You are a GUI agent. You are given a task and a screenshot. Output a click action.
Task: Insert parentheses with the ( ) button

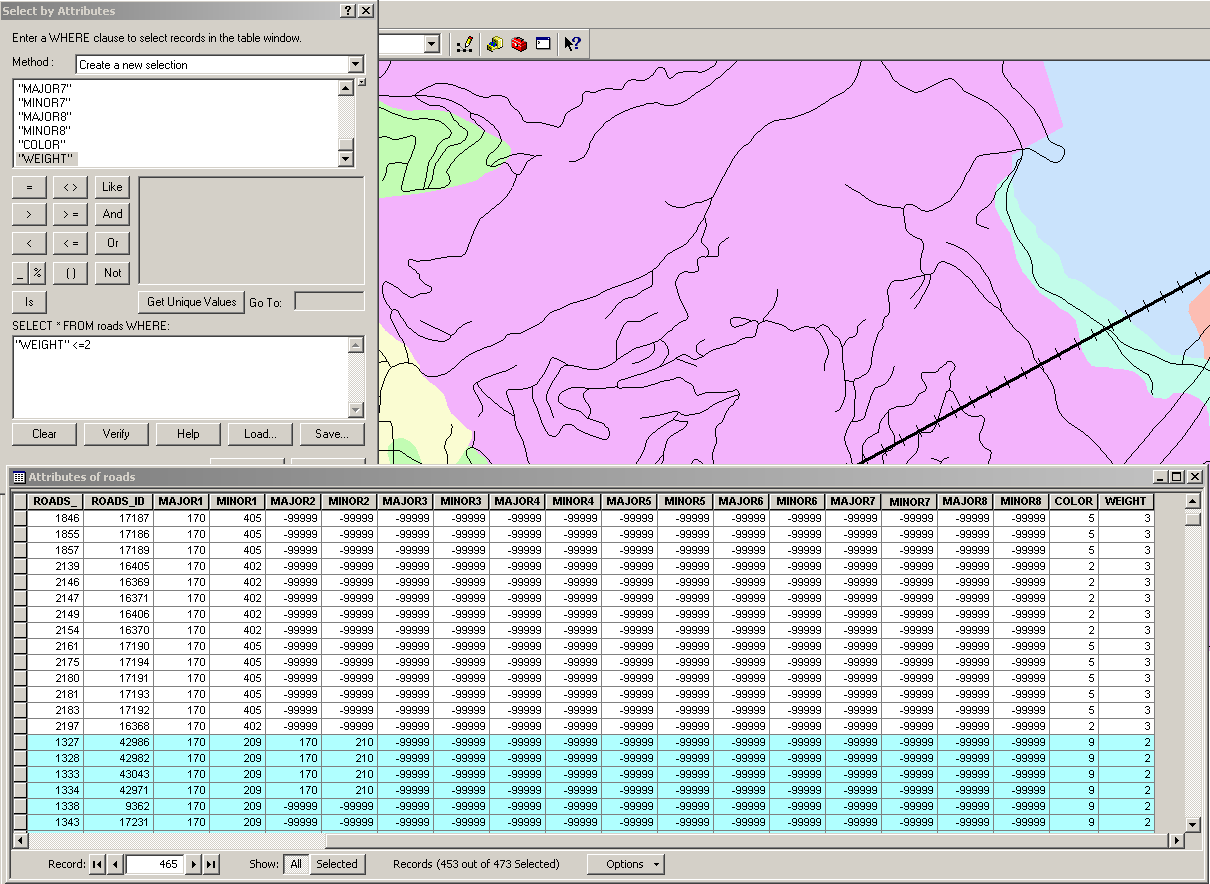click(x=70, y=272)
